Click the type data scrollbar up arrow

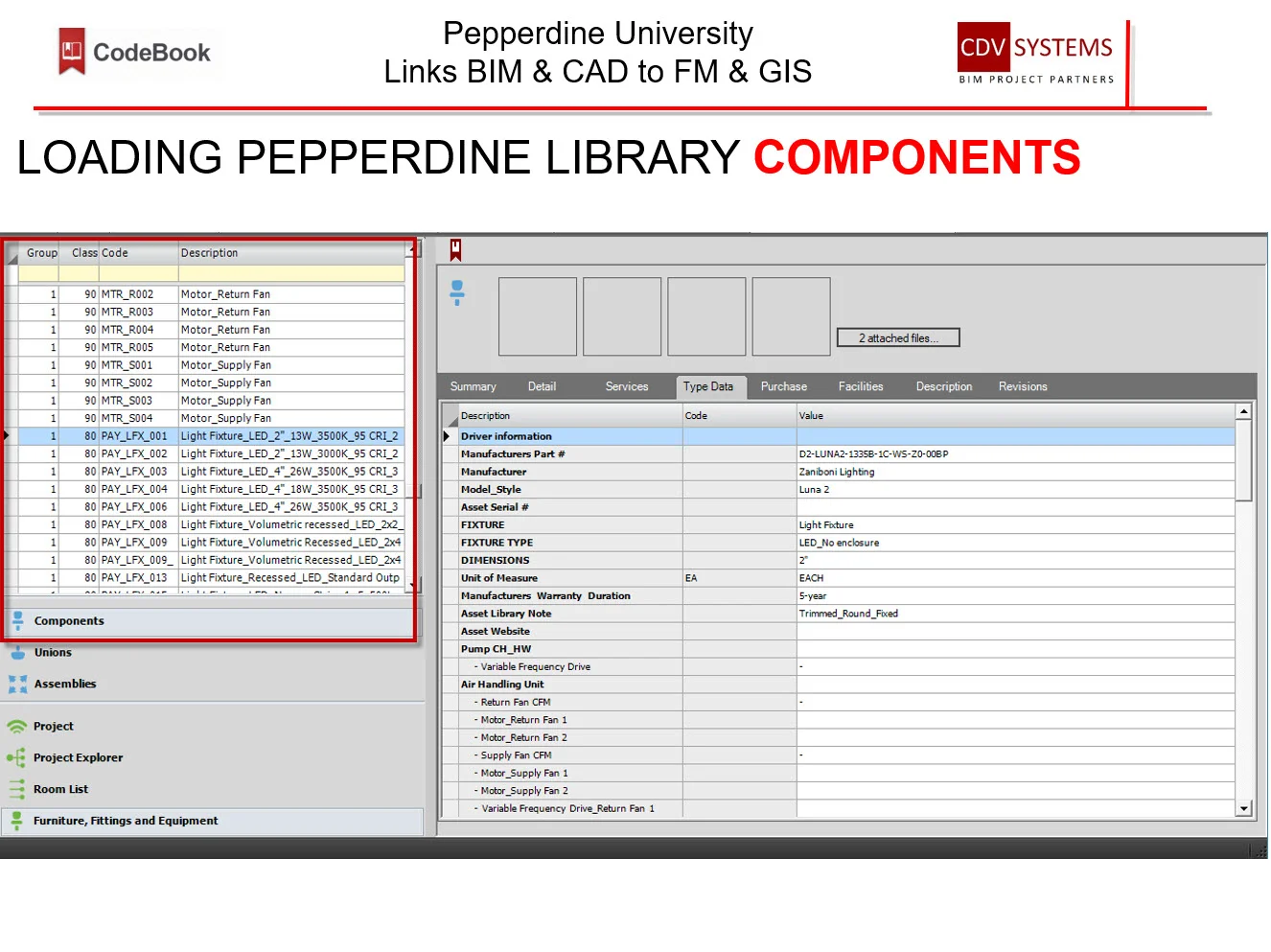(x=1244, y=411)
